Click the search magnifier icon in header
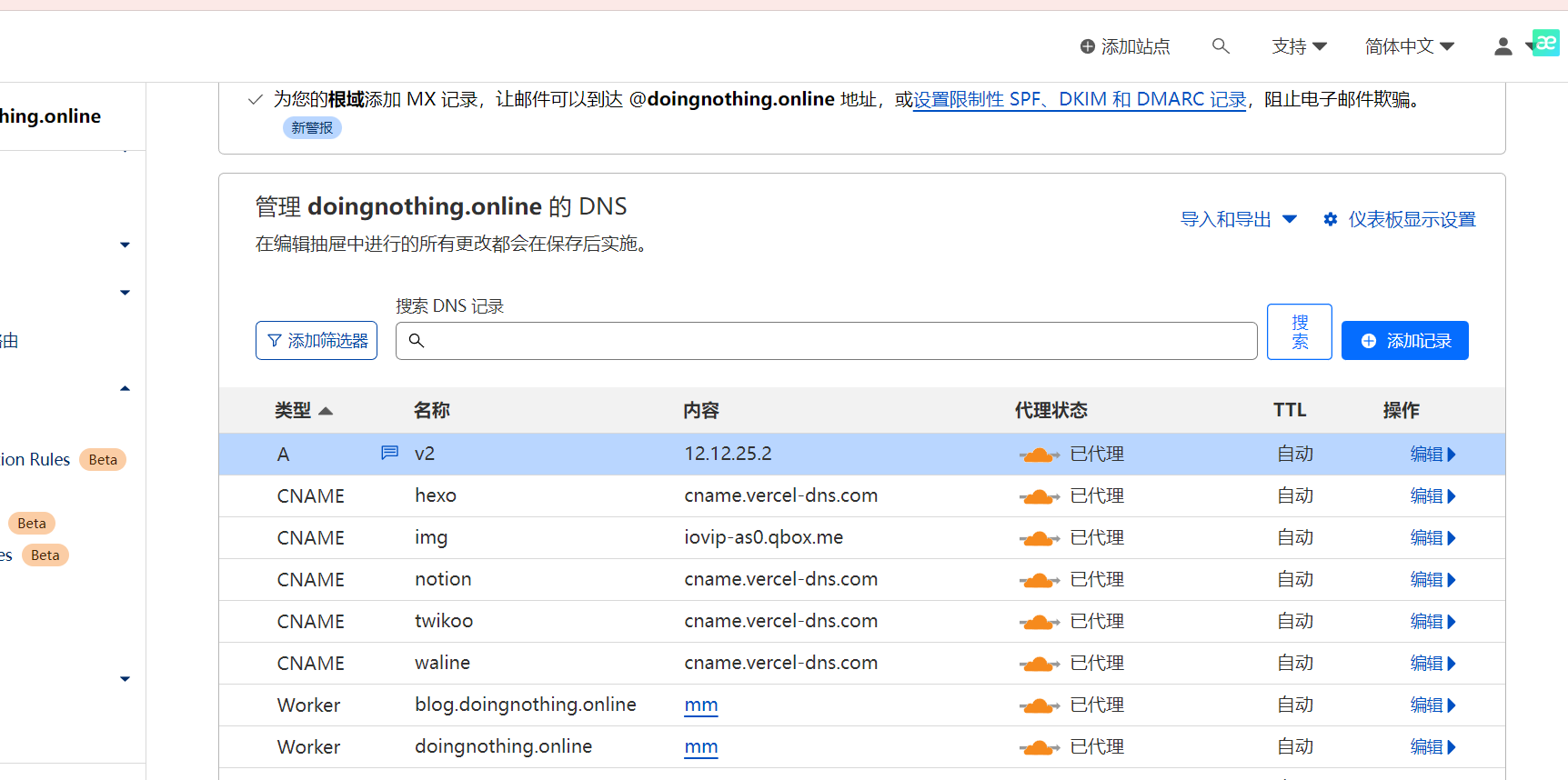This screenshot has width=1568, height=780. coord(1221,46)
